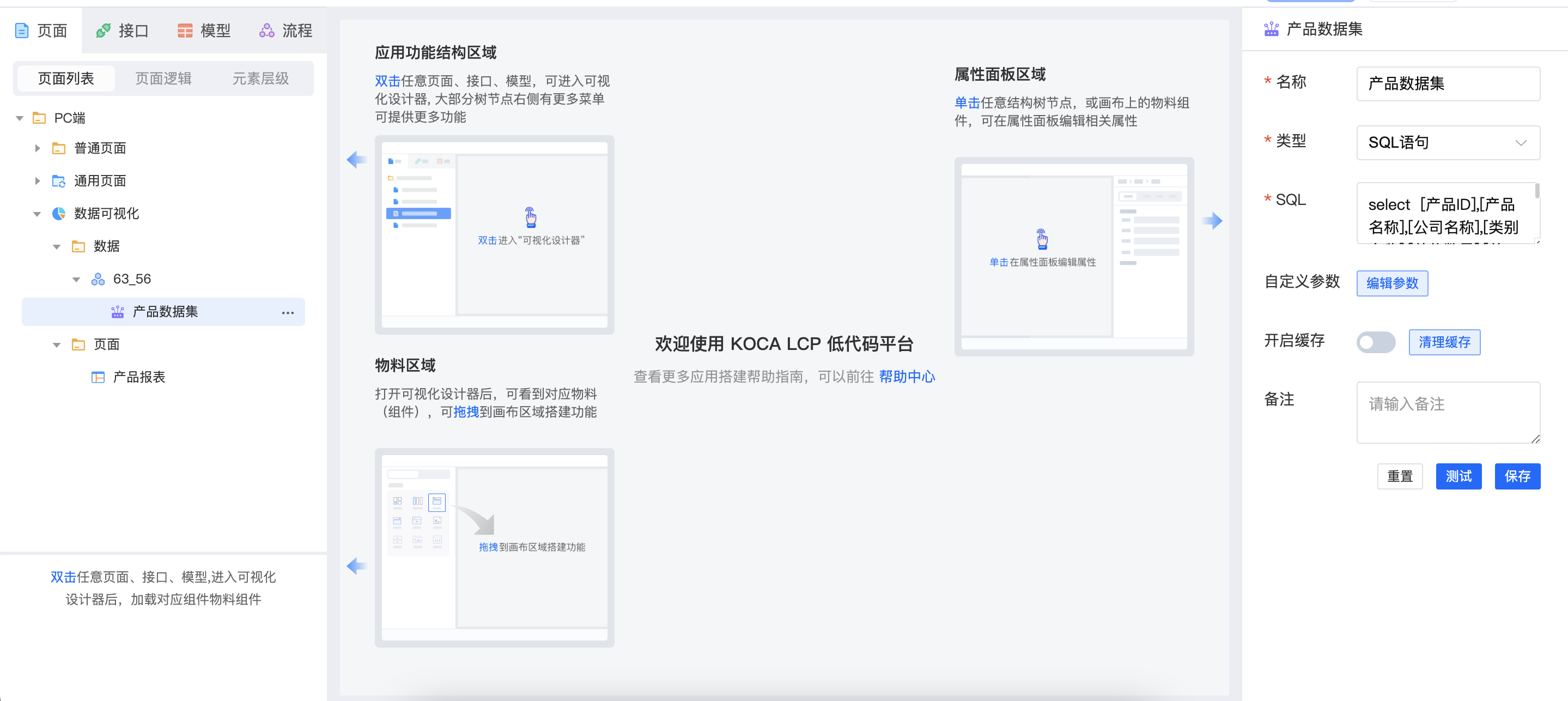This screenshot has width=1568, height=701.
Task: Click the 通用页面 refresh-folder icon
Action: [x=59, y=181]
